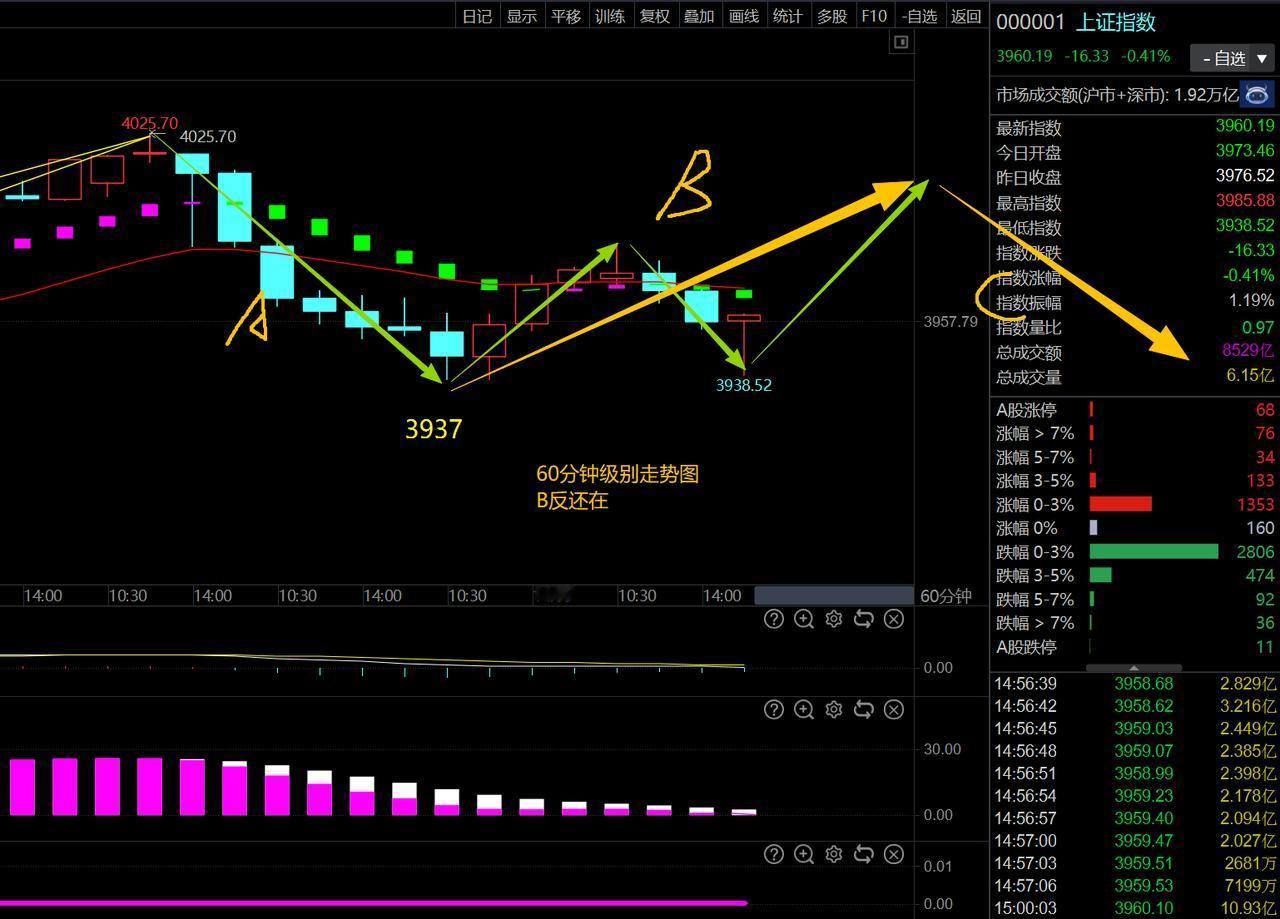Select the 画线 drawing tool
Image resolution: width=1280 pixels, height=919 pixels.
(x=744, y=16)
